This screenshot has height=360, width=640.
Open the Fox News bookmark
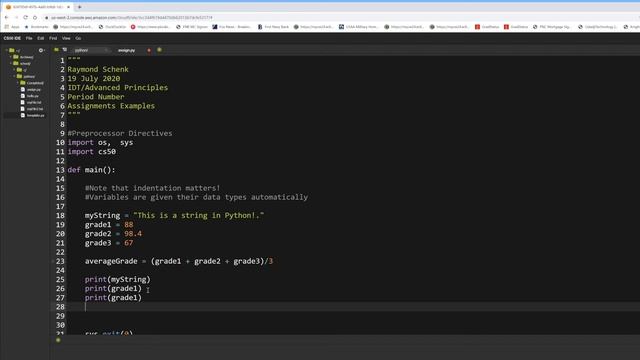coord(232,27)
